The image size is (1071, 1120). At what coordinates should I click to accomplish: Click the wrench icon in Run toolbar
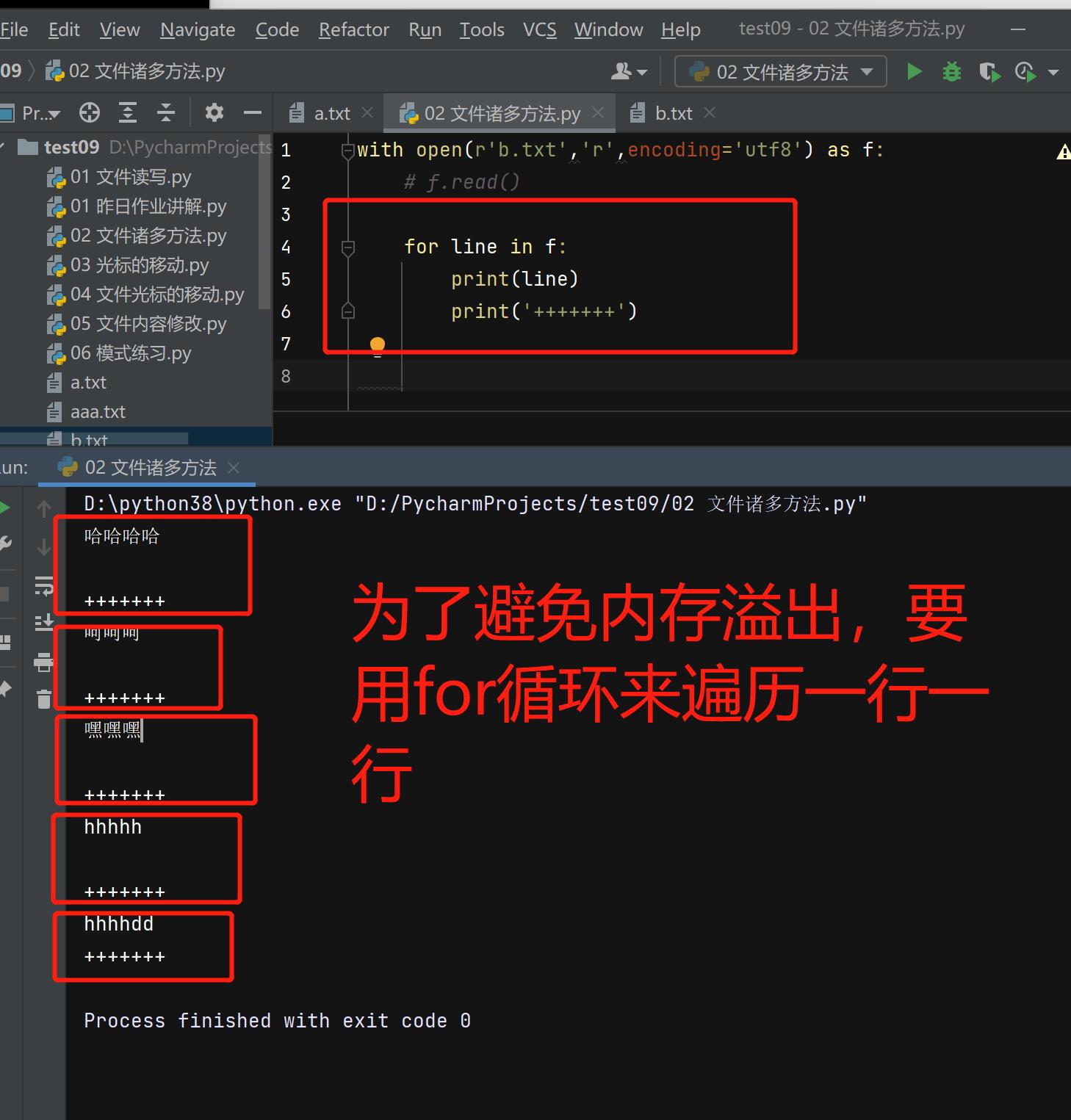click(x=5, y=544)
